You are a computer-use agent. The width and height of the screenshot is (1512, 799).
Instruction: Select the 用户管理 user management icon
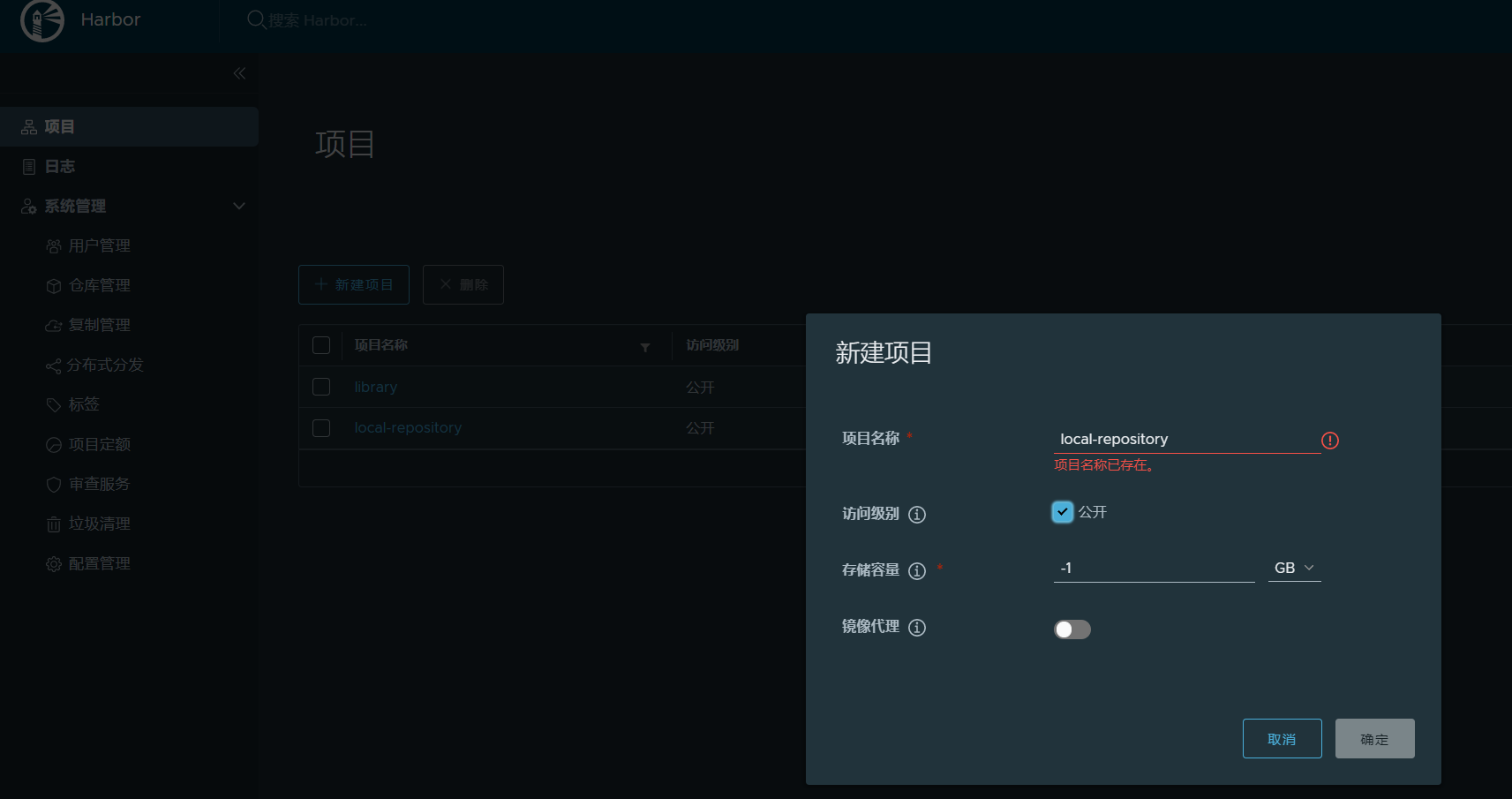tap(54, 245)
